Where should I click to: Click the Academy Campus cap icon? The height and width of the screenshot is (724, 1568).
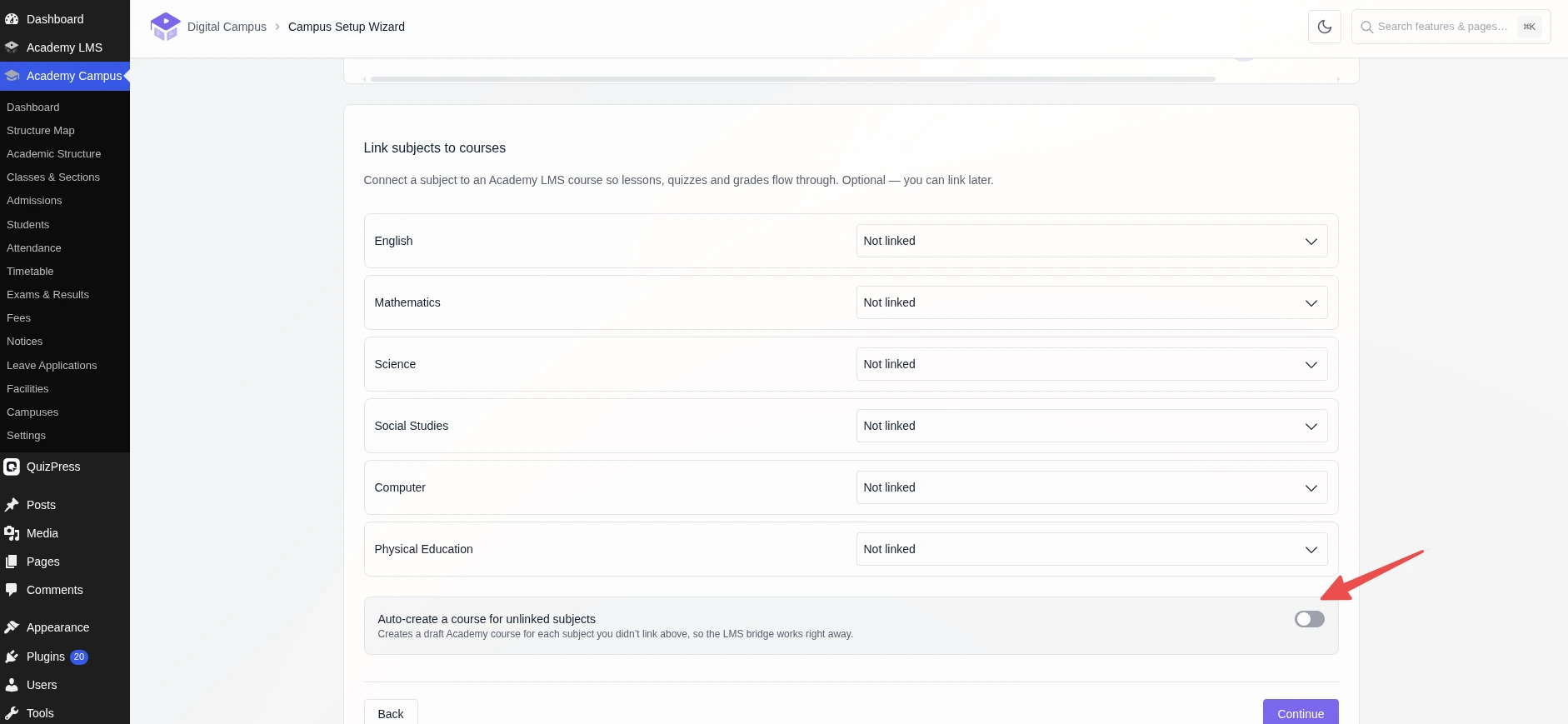click(12, 76)
